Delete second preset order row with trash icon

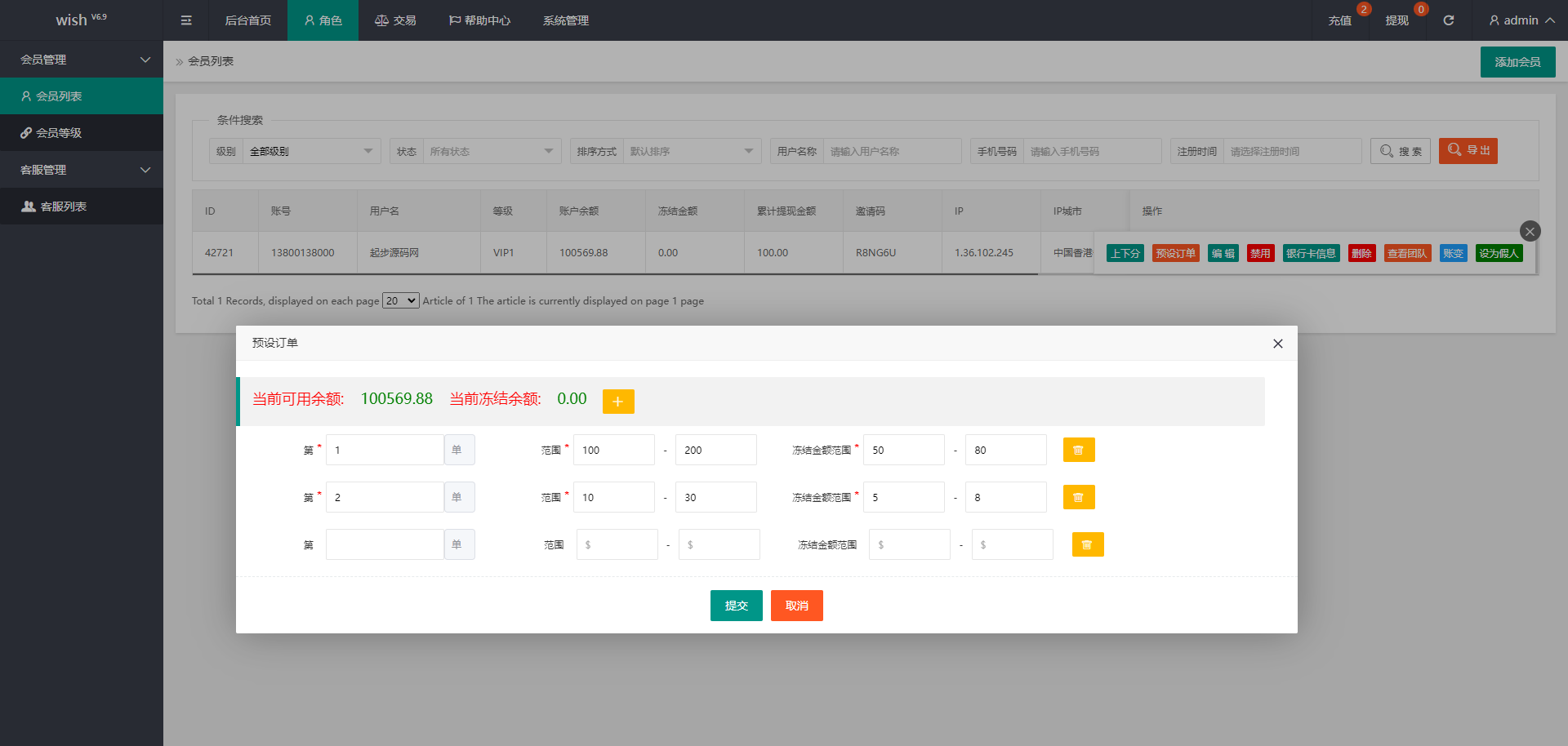1078,497
